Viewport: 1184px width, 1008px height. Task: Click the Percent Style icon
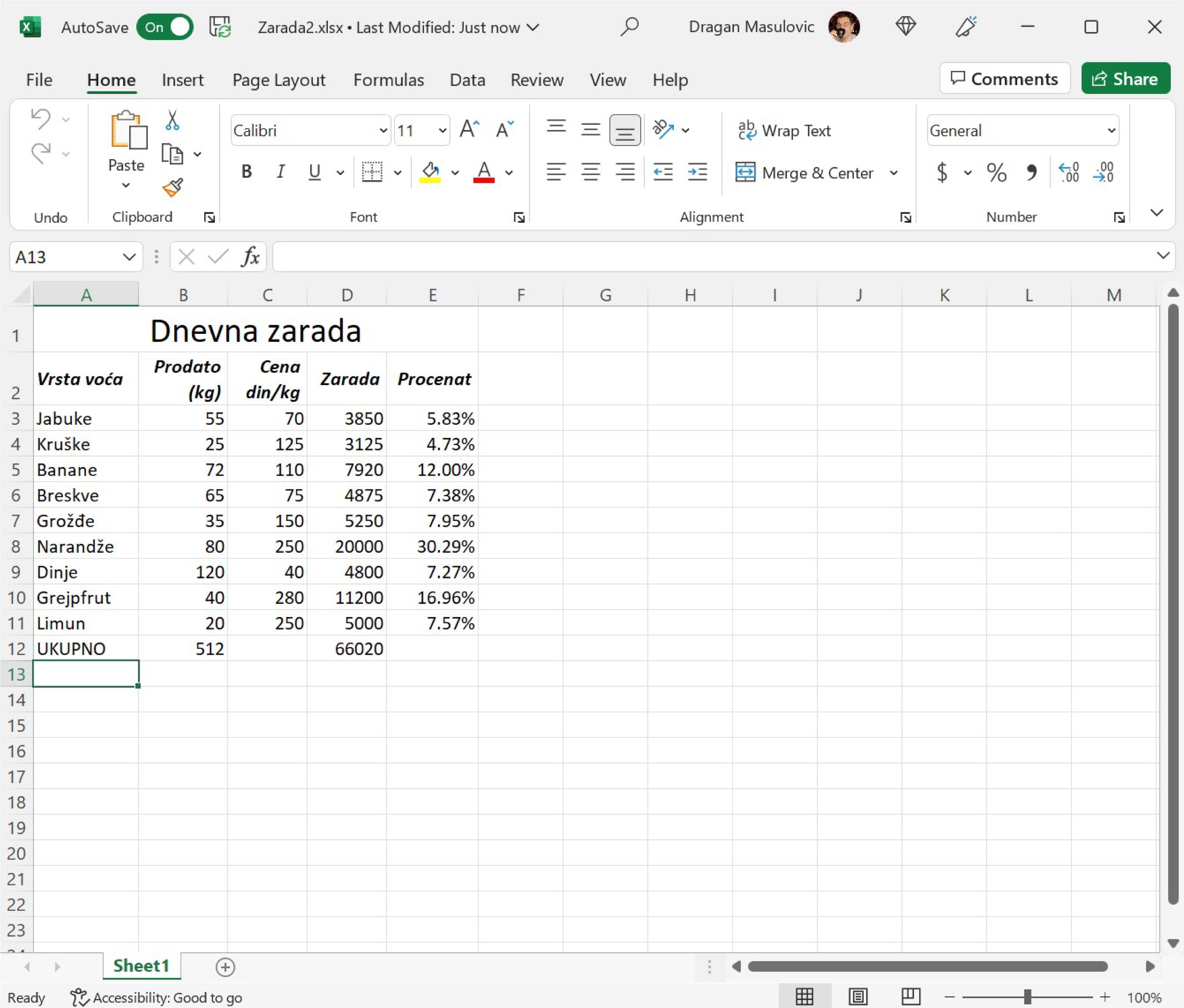(996, 172)
